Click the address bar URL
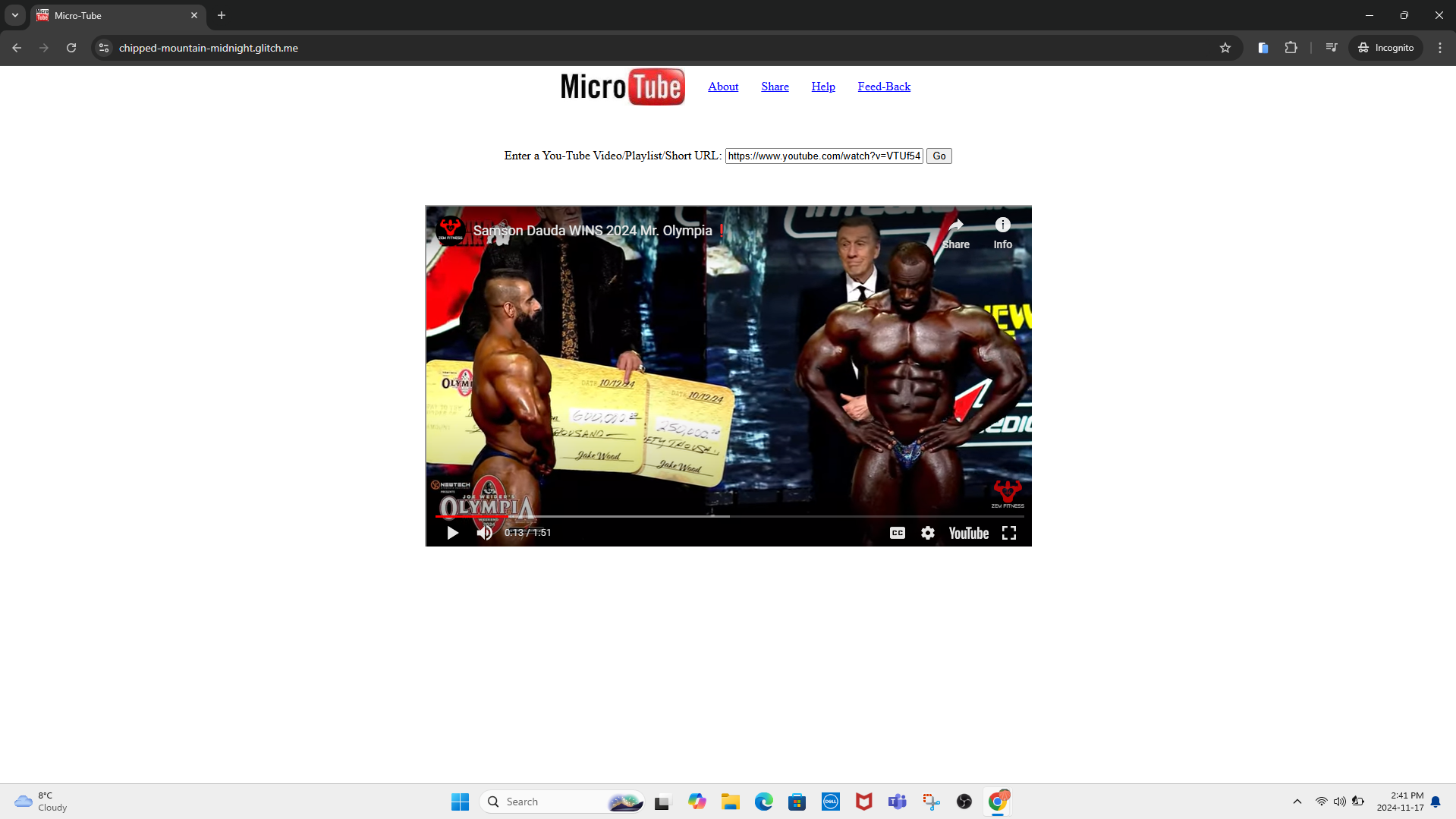The image size is (1456, 819). [209, 48]
